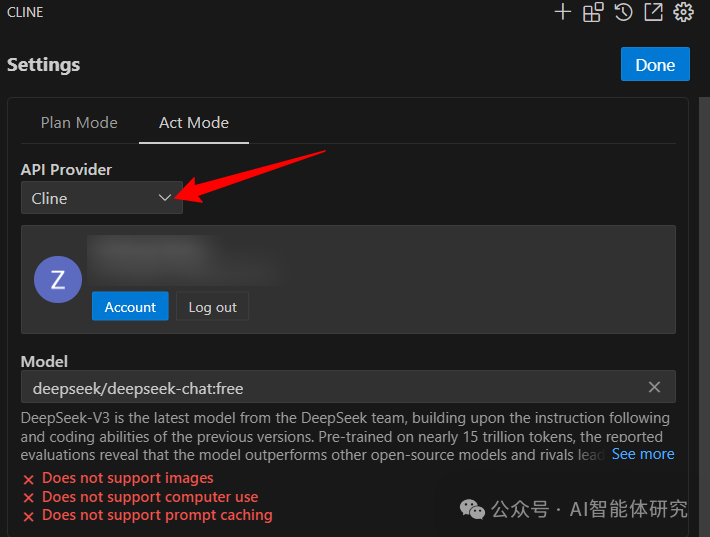Clear the model field with X
The width and height of the screenshot is (710, 537).
(654, 387)
